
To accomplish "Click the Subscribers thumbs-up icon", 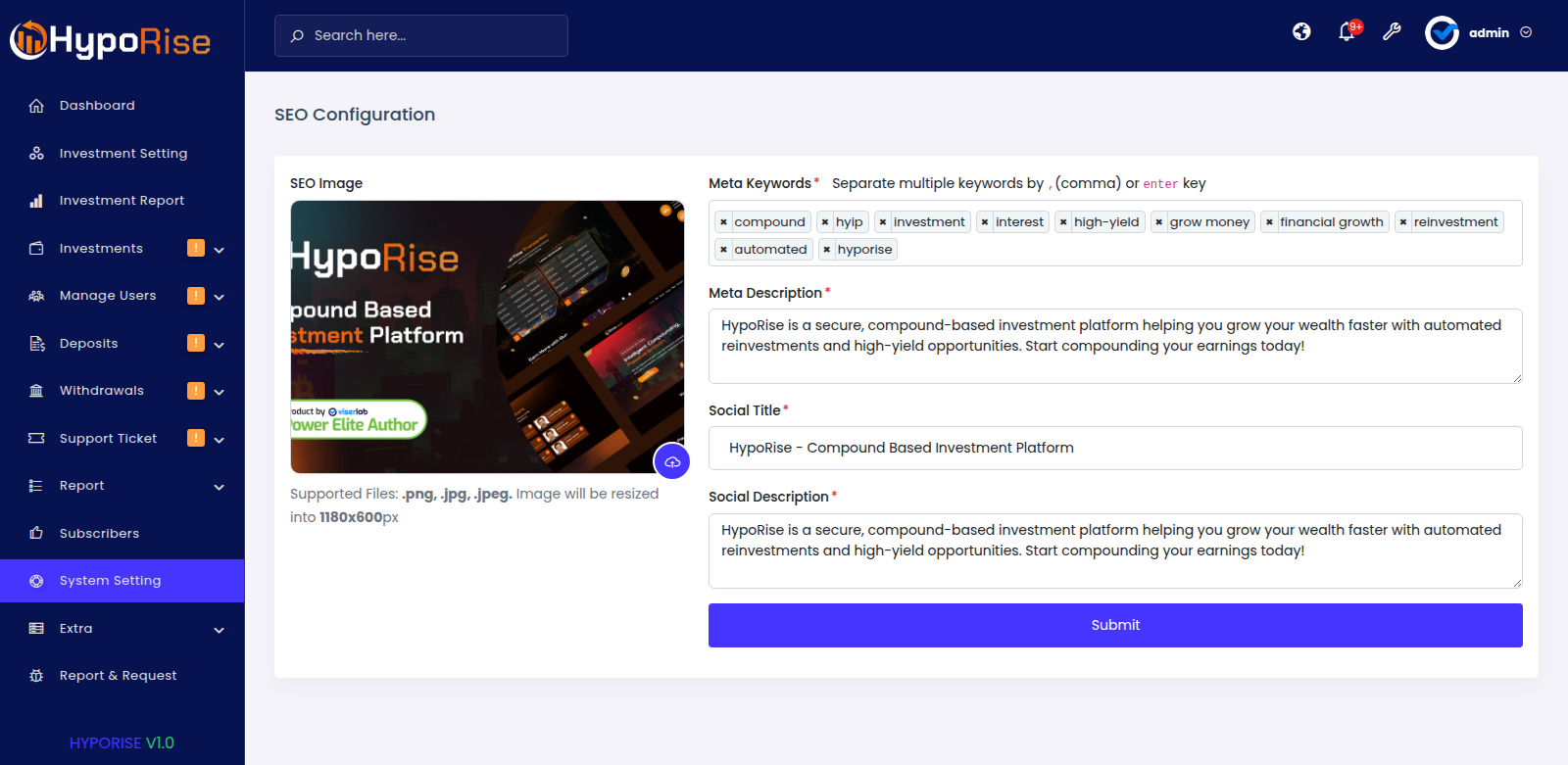I will (36, 534).
